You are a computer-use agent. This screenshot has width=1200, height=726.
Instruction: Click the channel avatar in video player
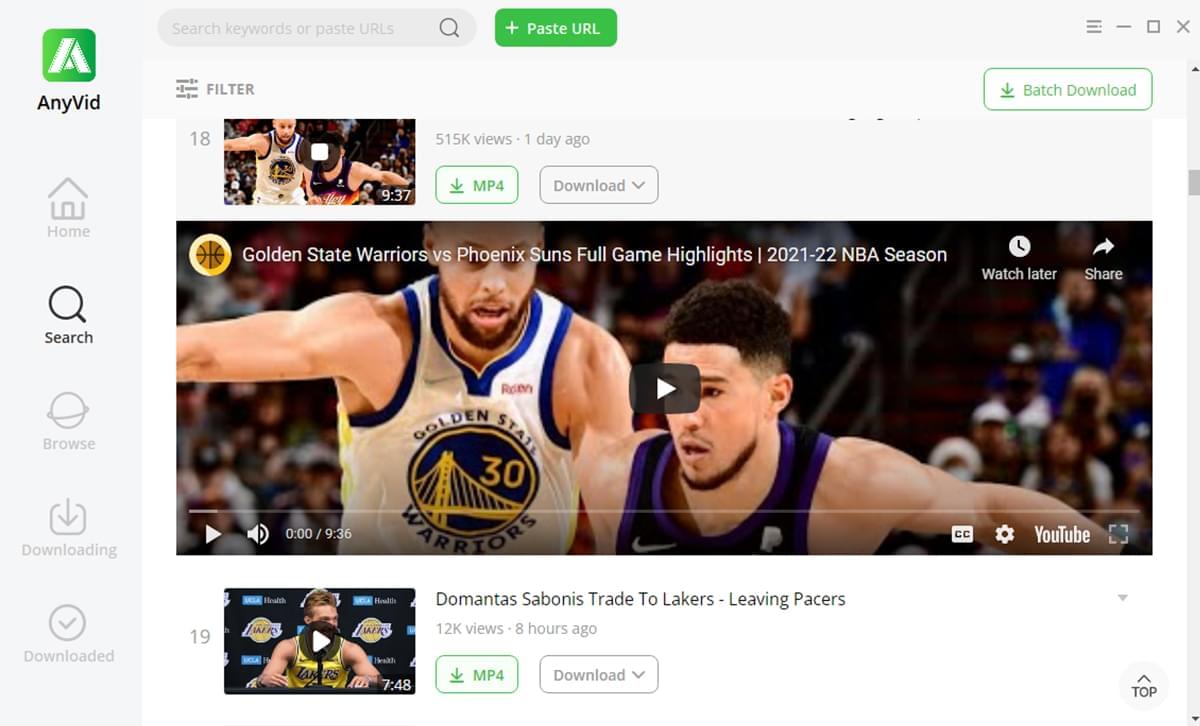click(210, 255)
